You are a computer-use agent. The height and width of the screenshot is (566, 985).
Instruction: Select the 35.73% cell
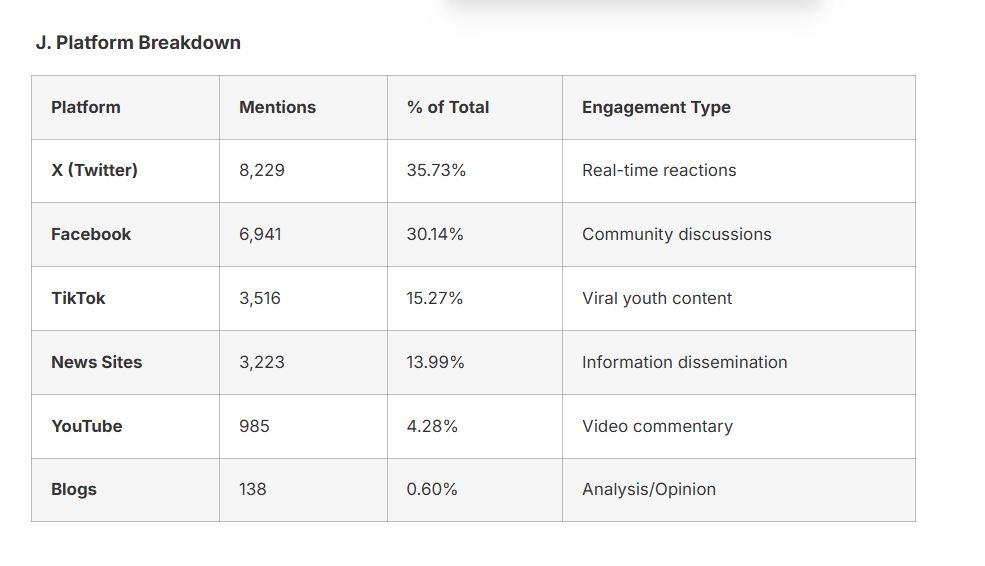[x=436, y=170]
